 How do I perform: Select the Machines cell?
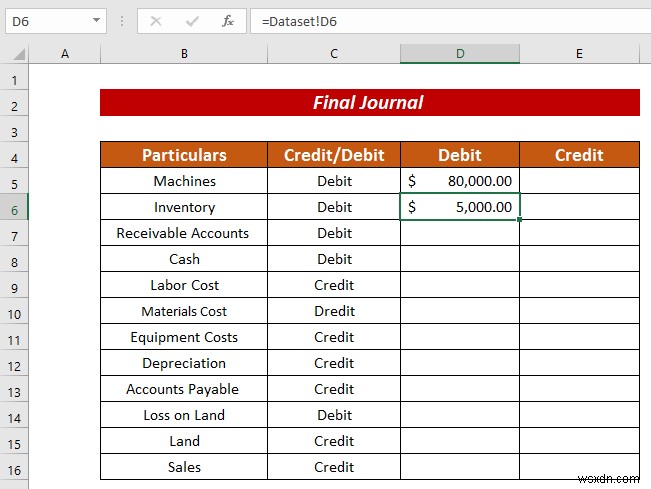point(184,181)
